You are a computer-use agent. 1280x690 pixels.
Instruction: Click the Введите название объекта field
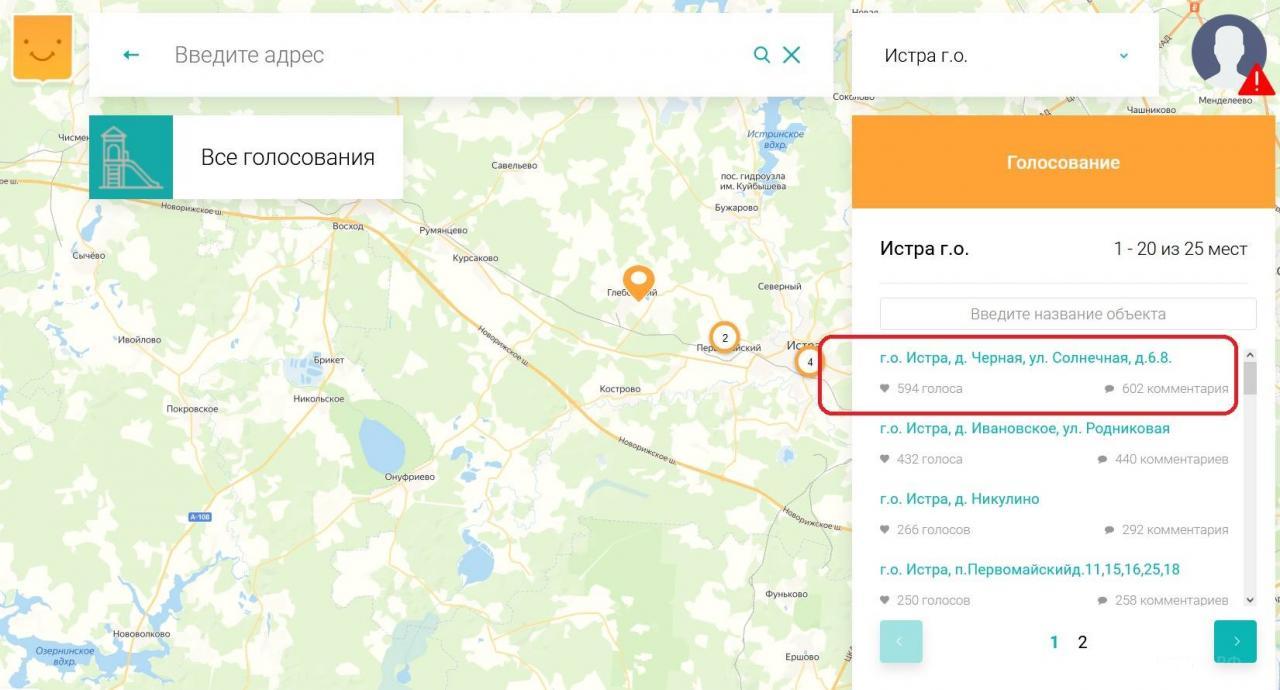[x=1068, y=314]
